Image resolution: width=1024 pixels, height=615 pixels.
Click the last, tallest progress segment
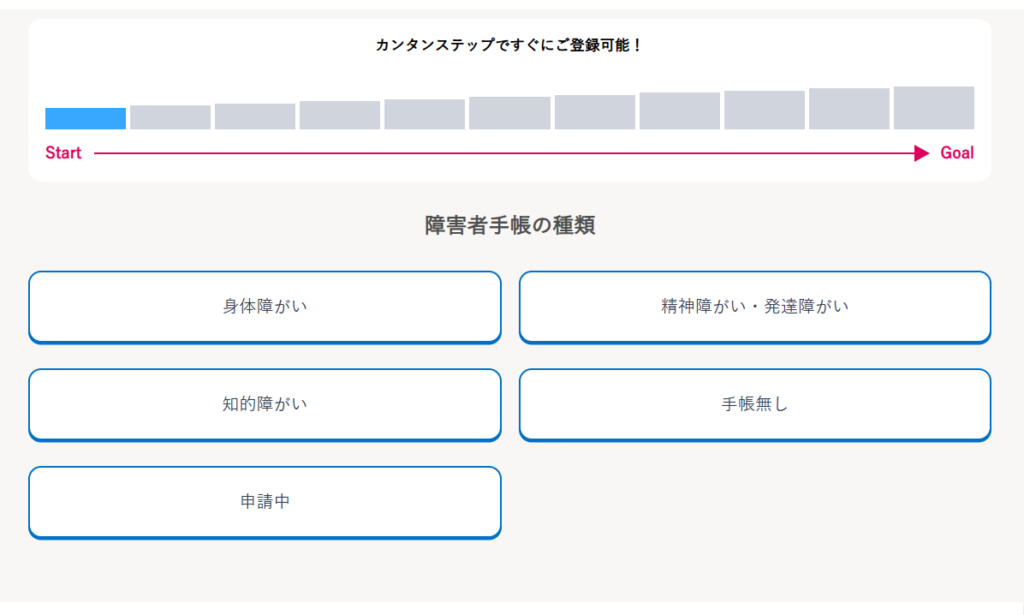click(934, 109)
